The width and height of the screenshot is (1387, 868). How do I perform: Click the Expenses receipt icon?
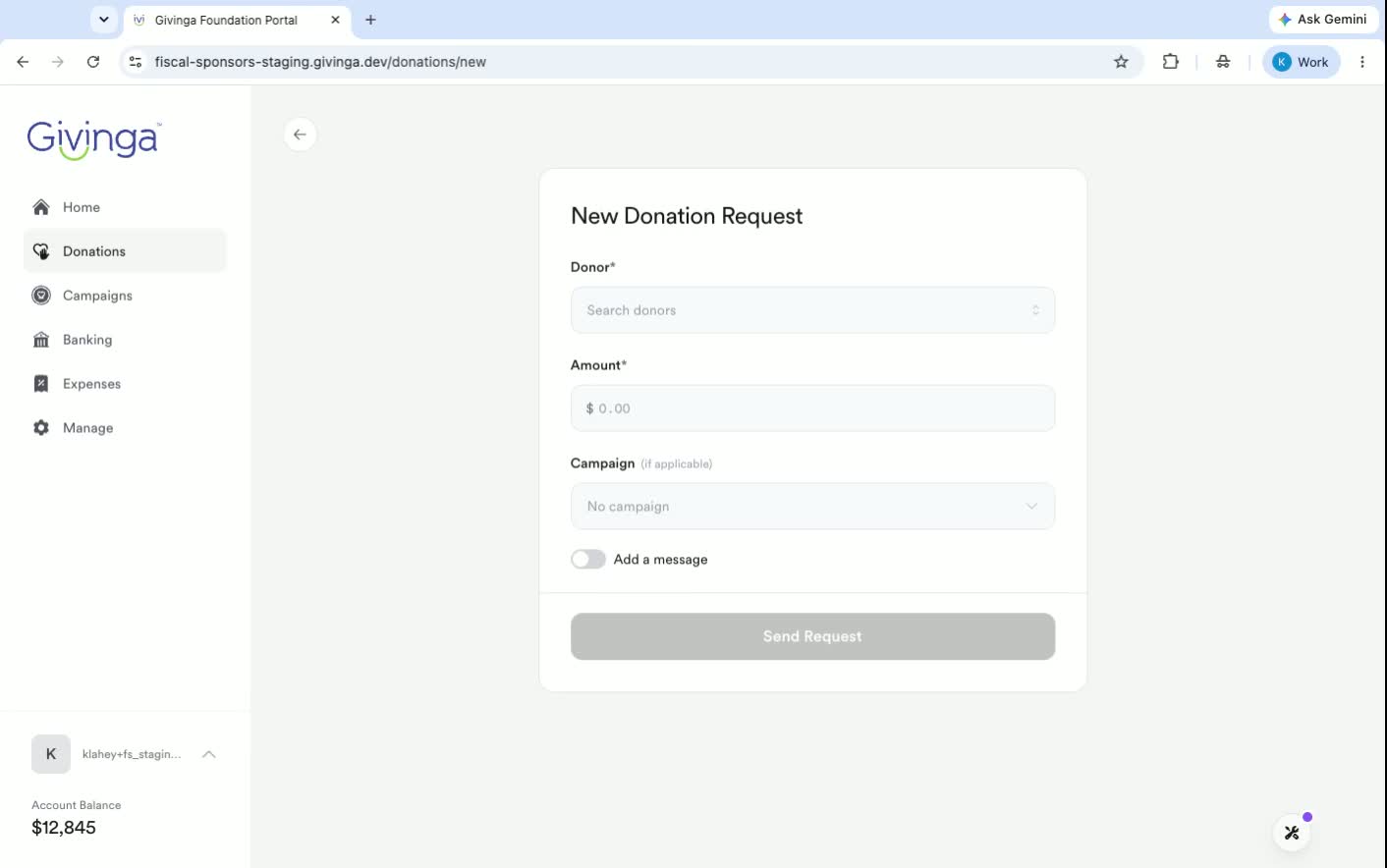(x=41, y=384)
